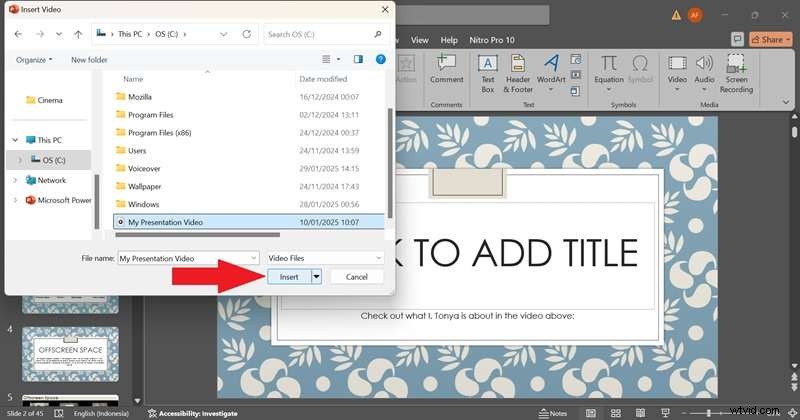This screenshot has height=420, width=800.
Task: Select the Users folder
Action: (248, 151)
